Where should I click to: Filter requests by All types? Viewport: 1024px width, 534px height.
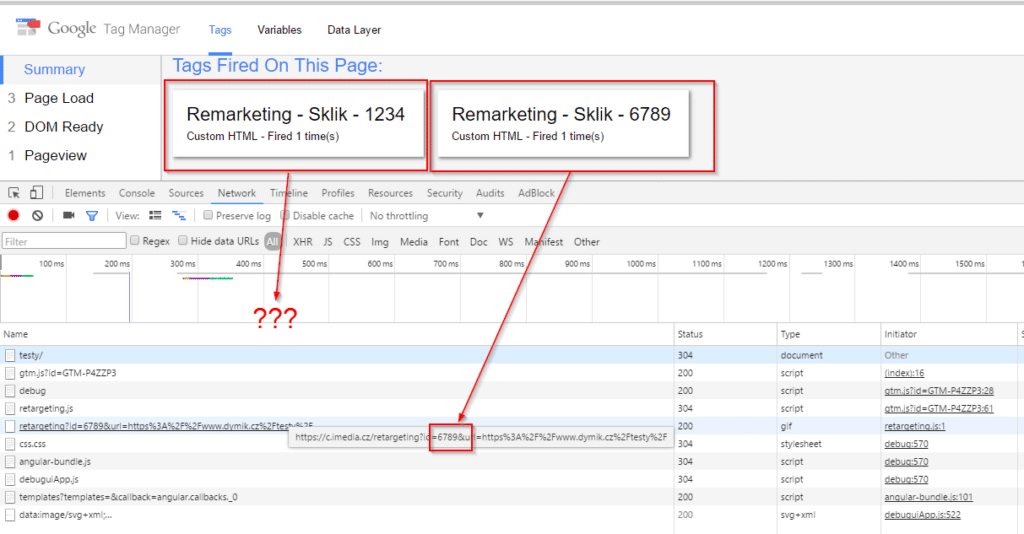coord(272,242)
